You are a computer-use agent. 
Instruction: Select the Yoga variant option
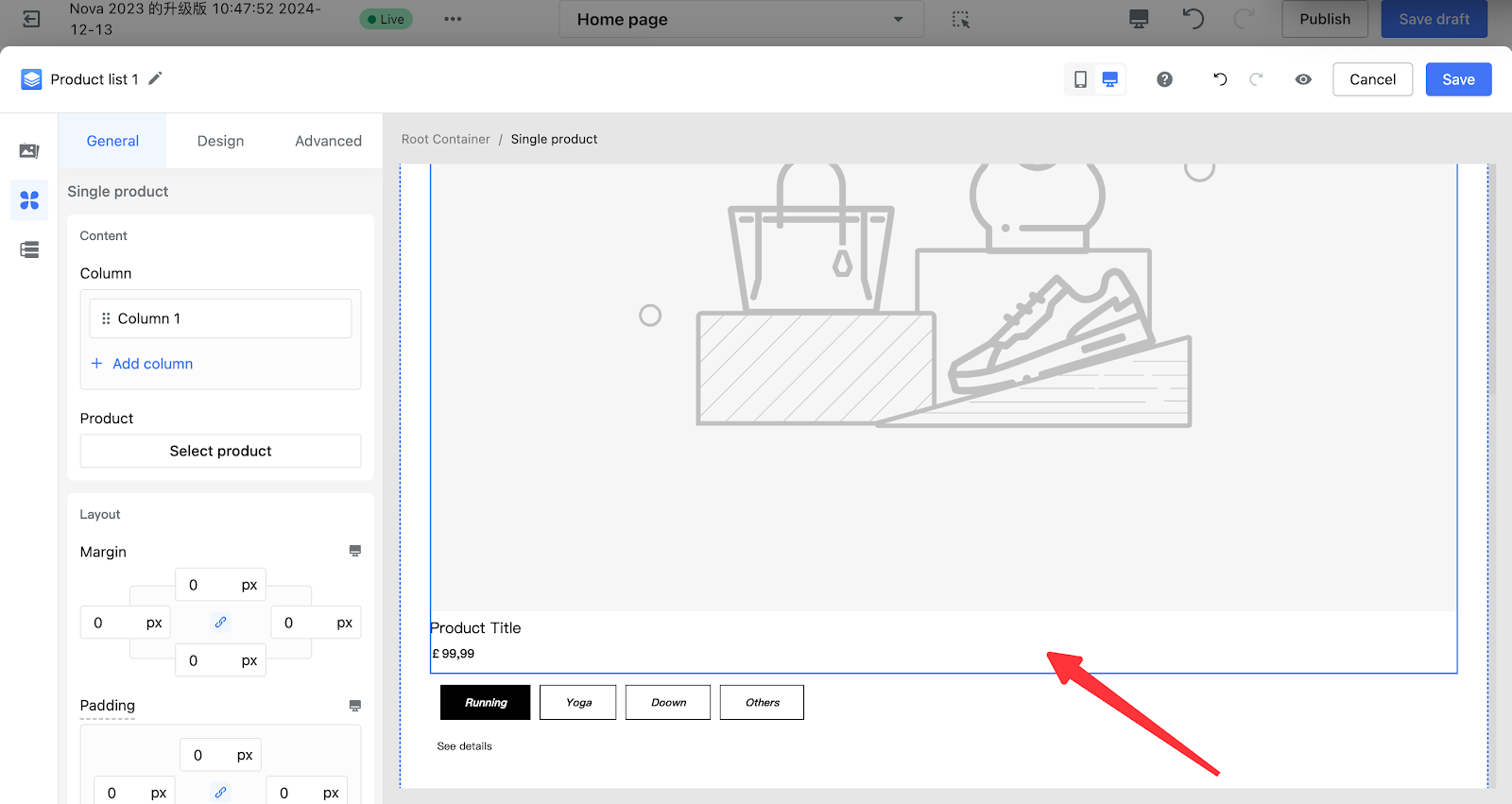578,702
